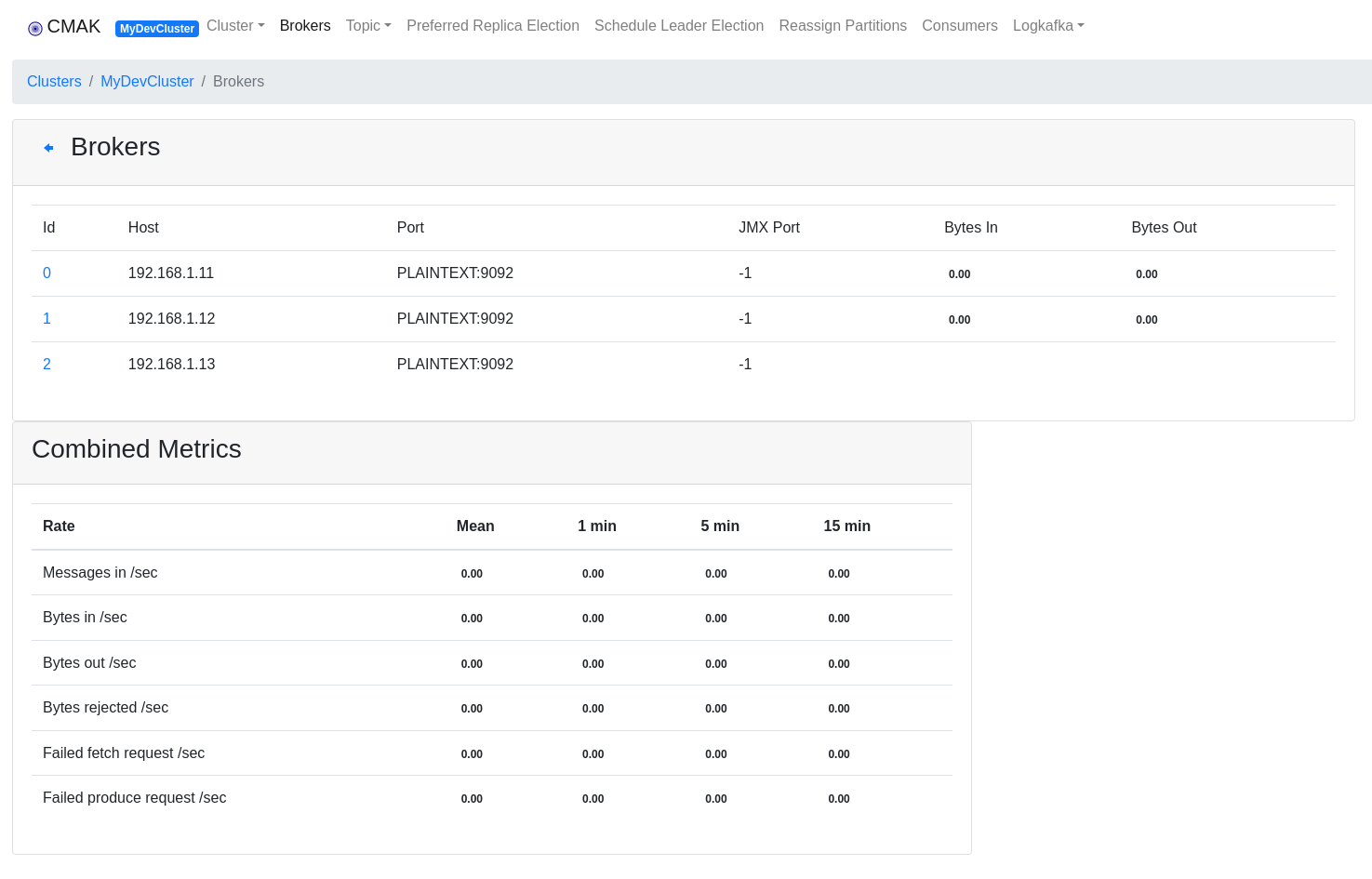Open Schedule Leader Election page

(x=679, y=26)
